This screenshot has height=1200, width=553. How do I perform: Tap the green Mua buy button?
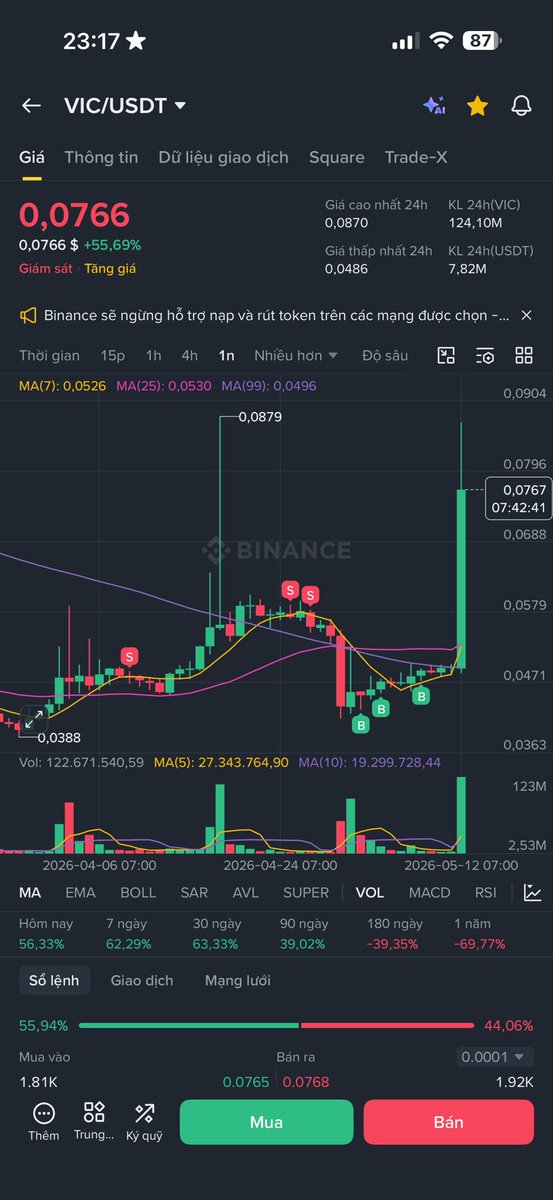267,1122
